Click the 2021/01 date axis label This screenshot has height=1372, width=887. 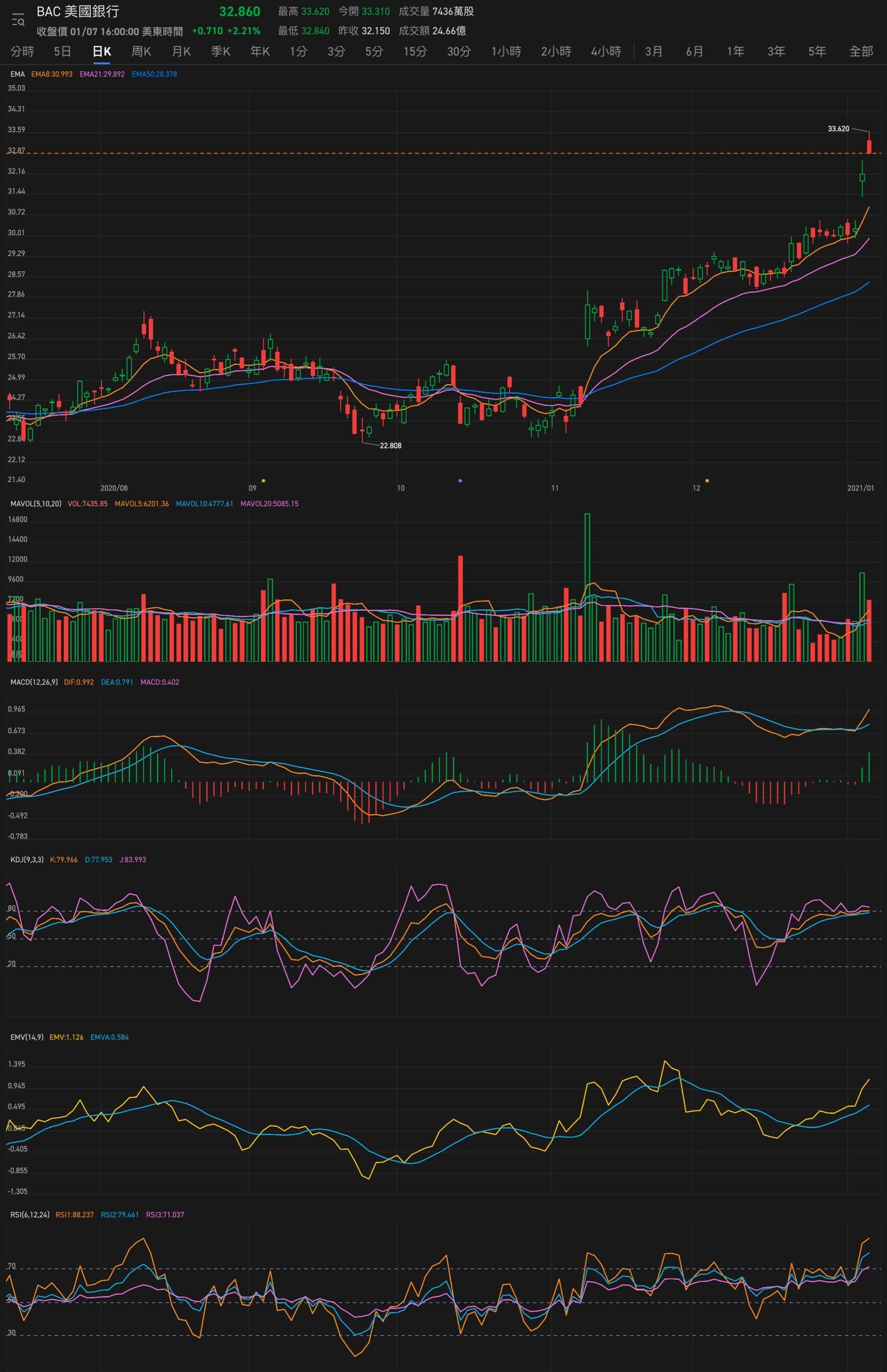[x=861, y=489]
